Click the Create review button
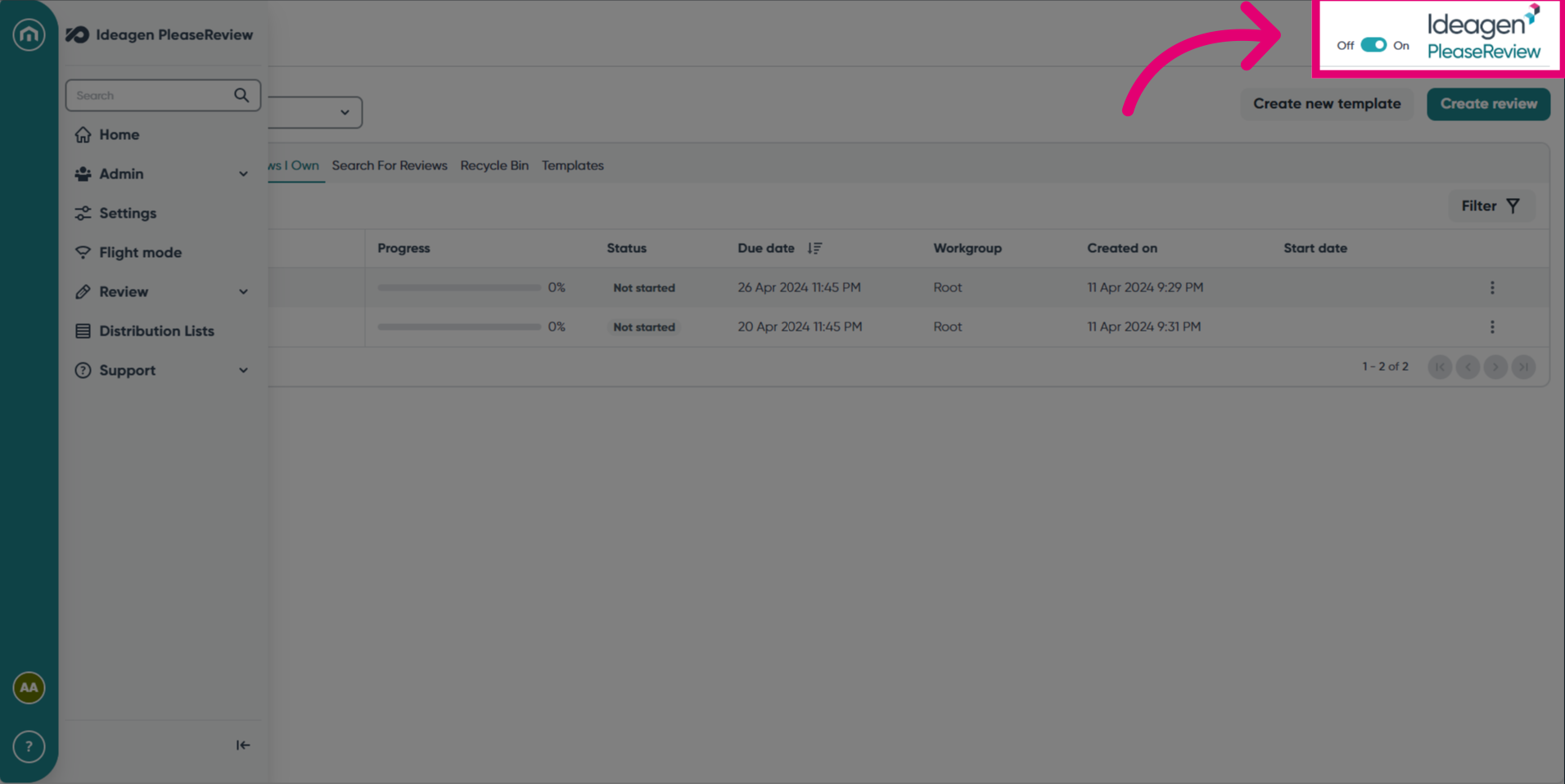Viewport: 1565px width, 784px height. [x=1488, y=104]
